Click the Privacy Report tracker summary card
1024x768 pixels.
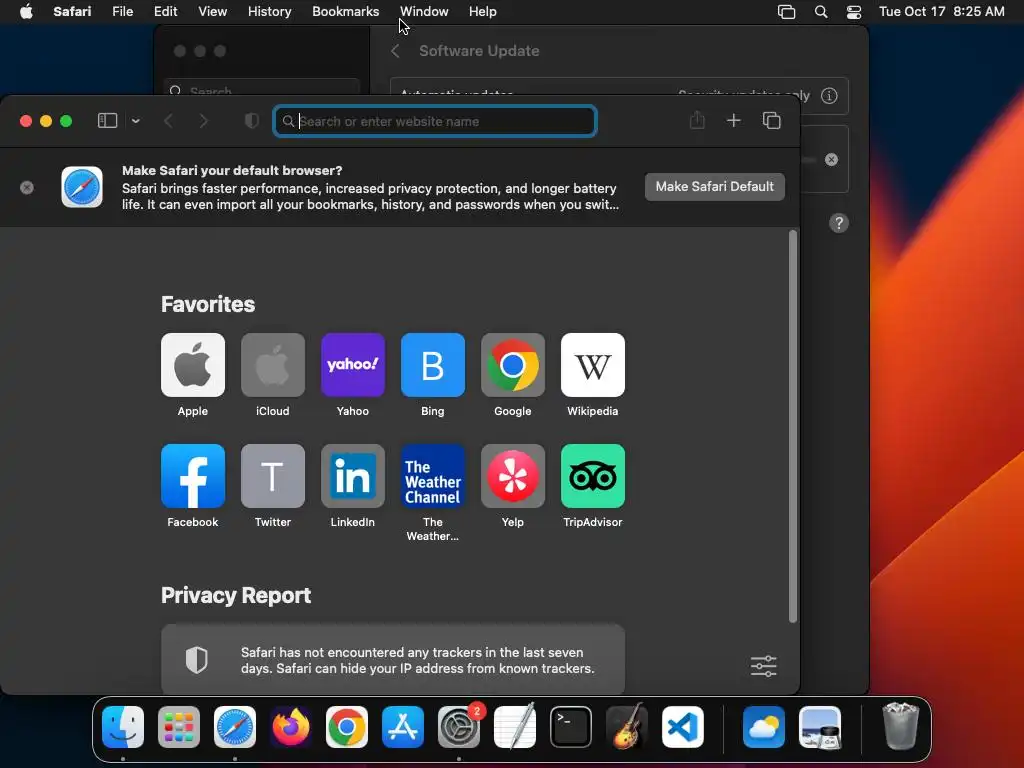392,660
